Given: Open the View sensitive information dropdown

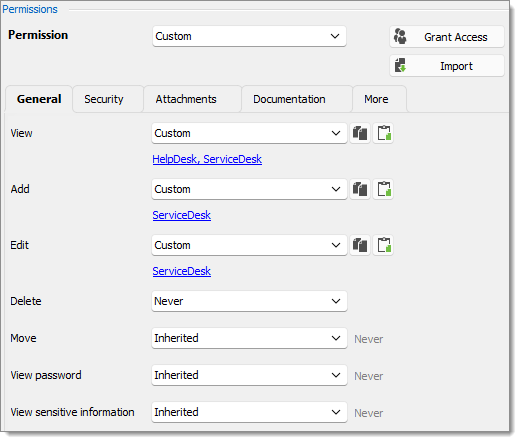Looking at the screenshot, I should coord(249,412).
